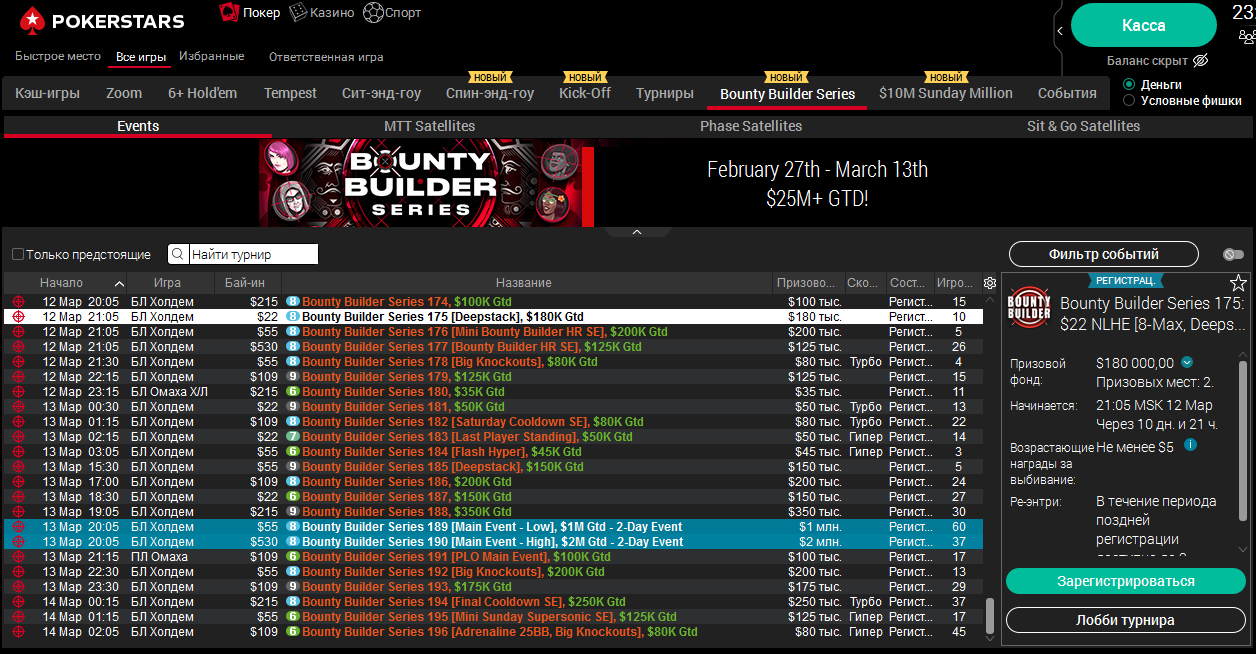Open the $10M Sunday Million tab
The width and height of the screenshot is (1256, 654).
click(x=945, y=93)
